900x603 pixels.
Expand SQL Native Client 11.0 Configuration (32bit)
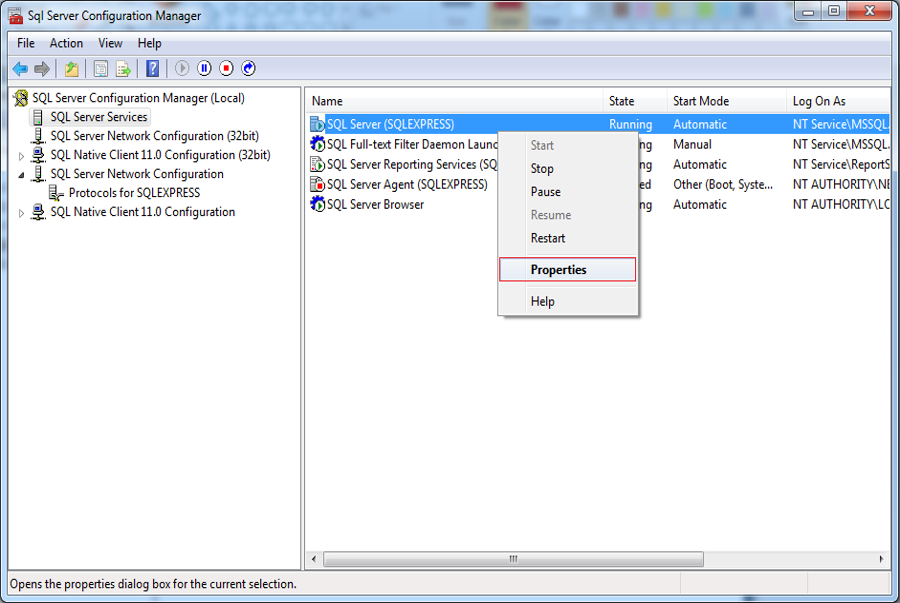21,155
